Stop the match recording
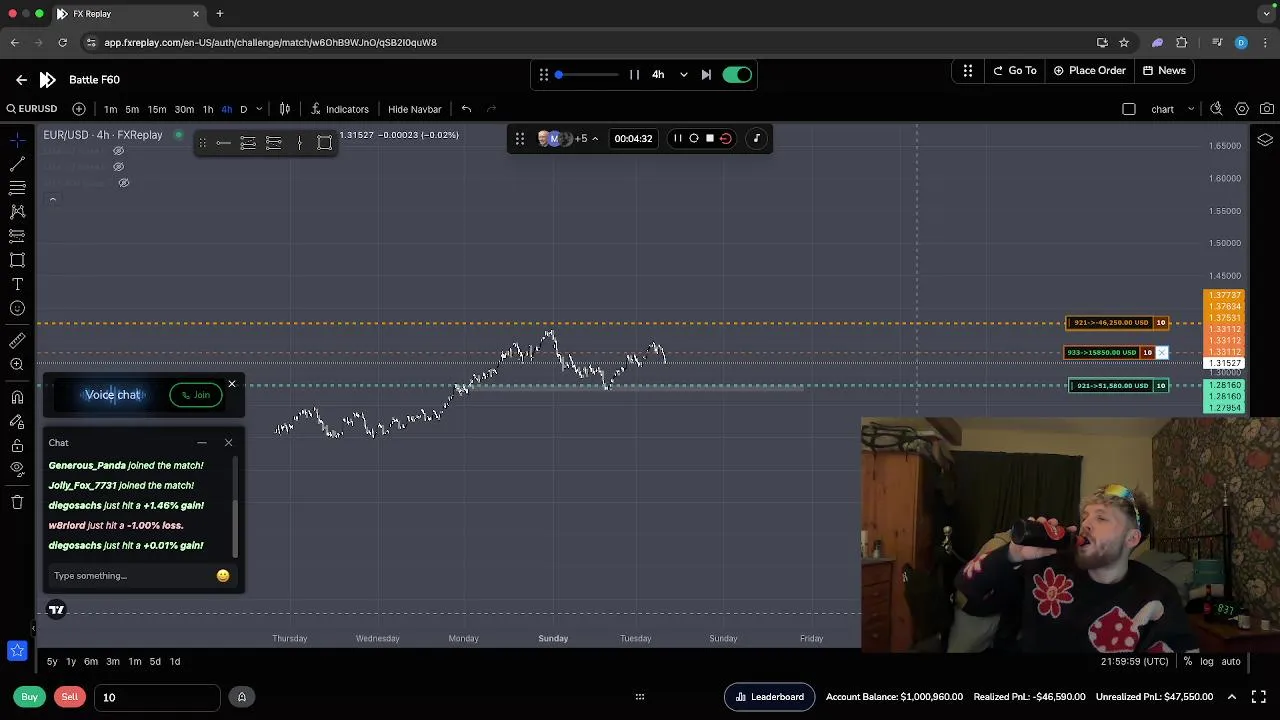 [710, 138]
